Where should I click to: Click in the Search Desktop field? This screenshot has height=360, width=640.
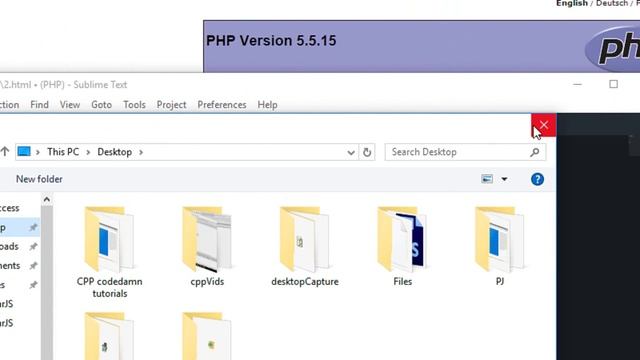coord(465,152)
